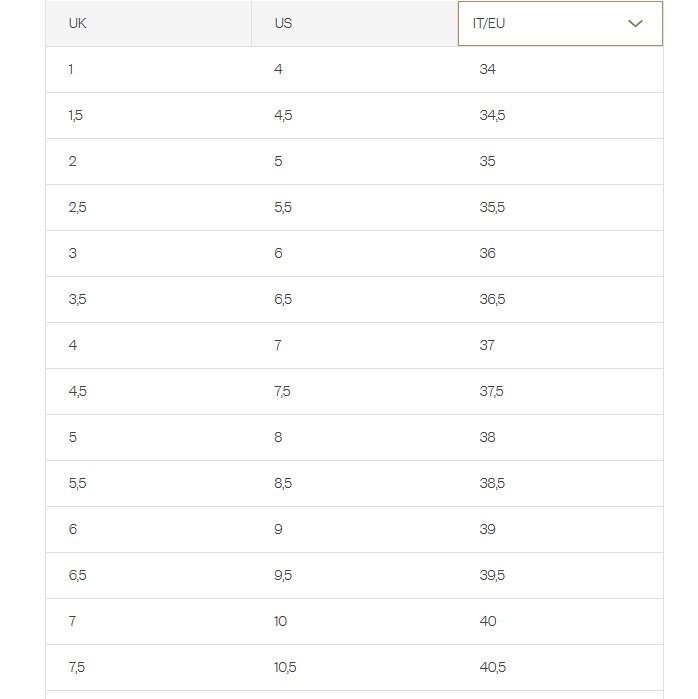This screenshot has height=699, width=698.
Task: Click the US size 10 cell
Action: tap(354, 621)
